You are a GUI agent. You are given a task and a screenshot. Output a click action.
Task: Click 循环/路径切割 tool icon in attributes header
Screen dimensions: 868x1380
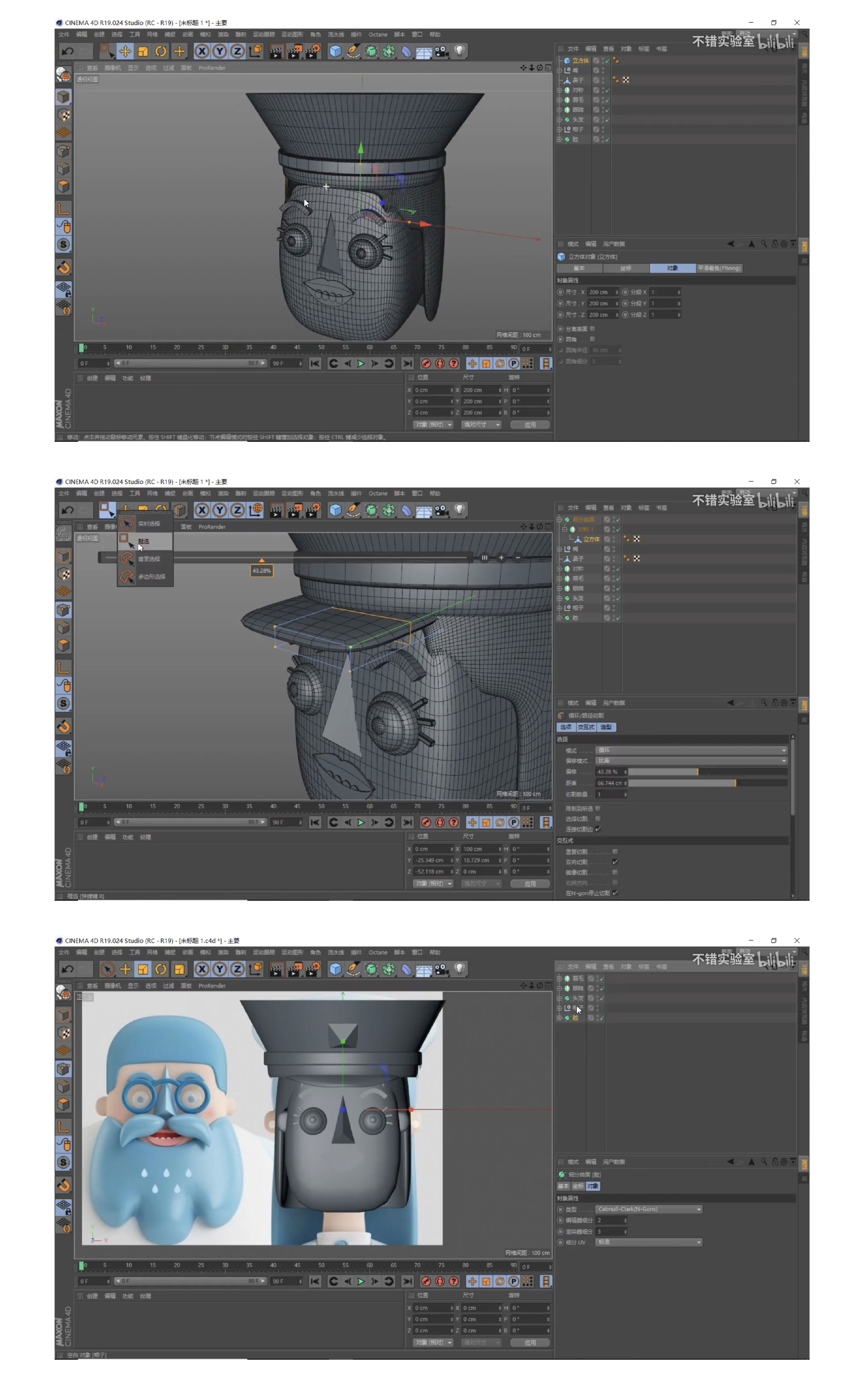(561, 715)
